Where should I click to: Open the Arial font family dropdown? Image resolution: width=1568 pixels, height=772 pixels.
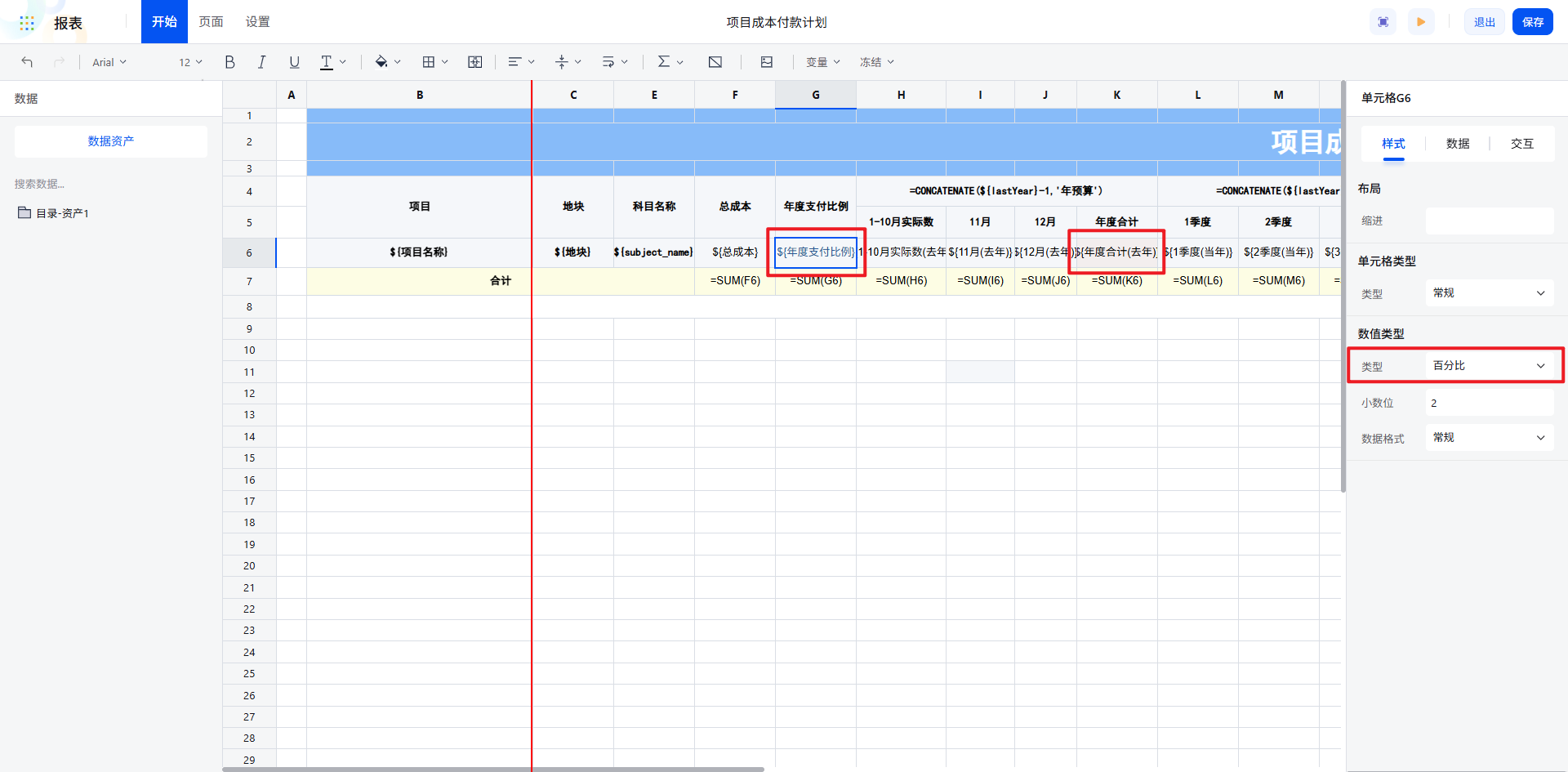pos(109,62)
